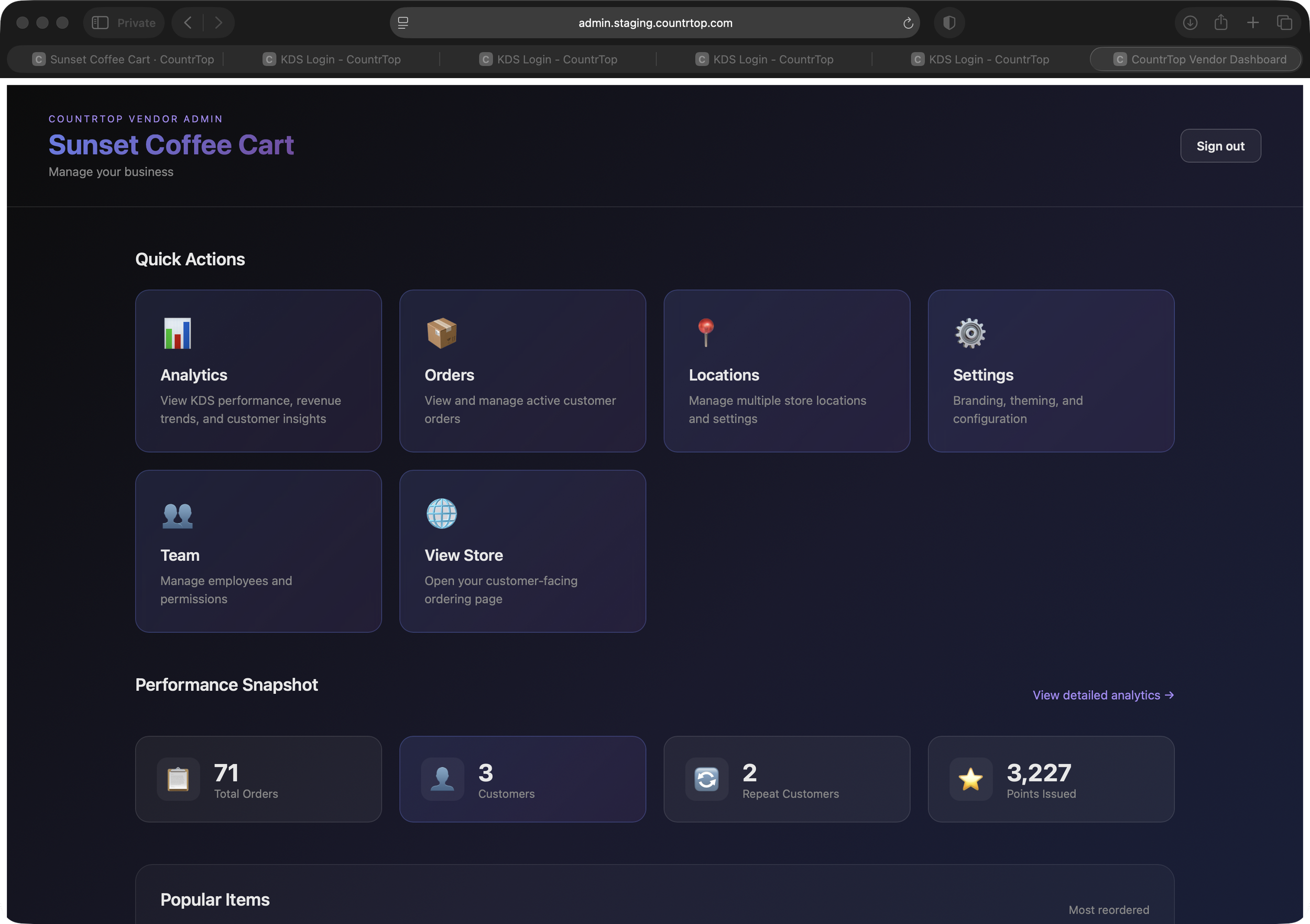Screen dimensions: 1310x924
Task: Click the Total Orders clipboard icon
Action: pyautogui.click(x=178, y=779)
